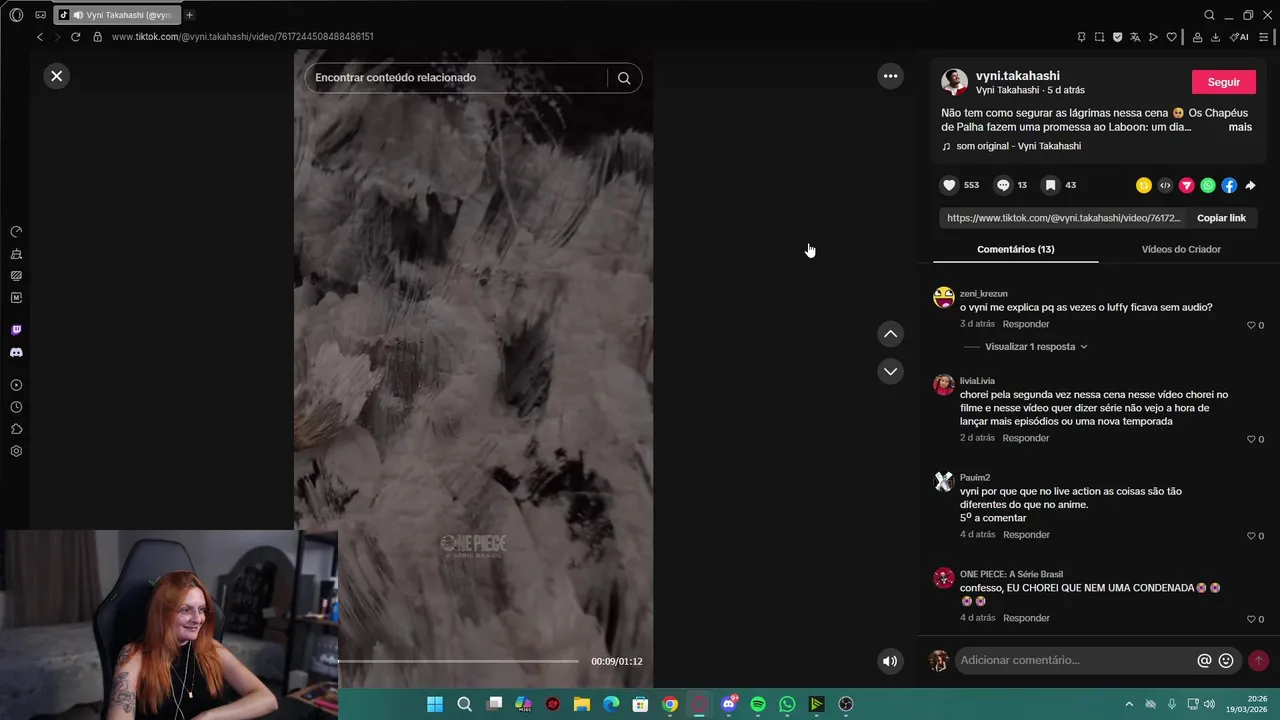Like ONE PIECE: A Série Brasil comment
The height and width of the screenshot is (720, 1280).
point(1250,619)
